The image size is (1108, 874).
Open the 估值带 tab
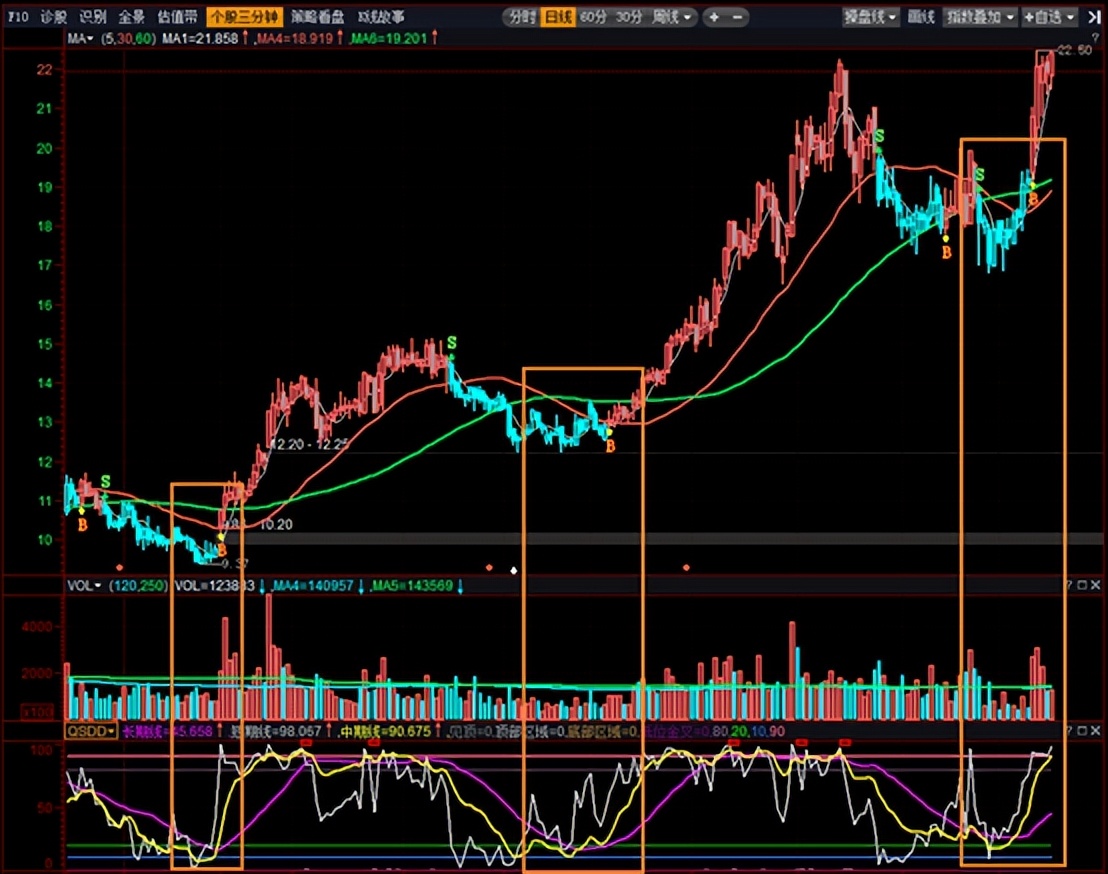pos(177,17)
